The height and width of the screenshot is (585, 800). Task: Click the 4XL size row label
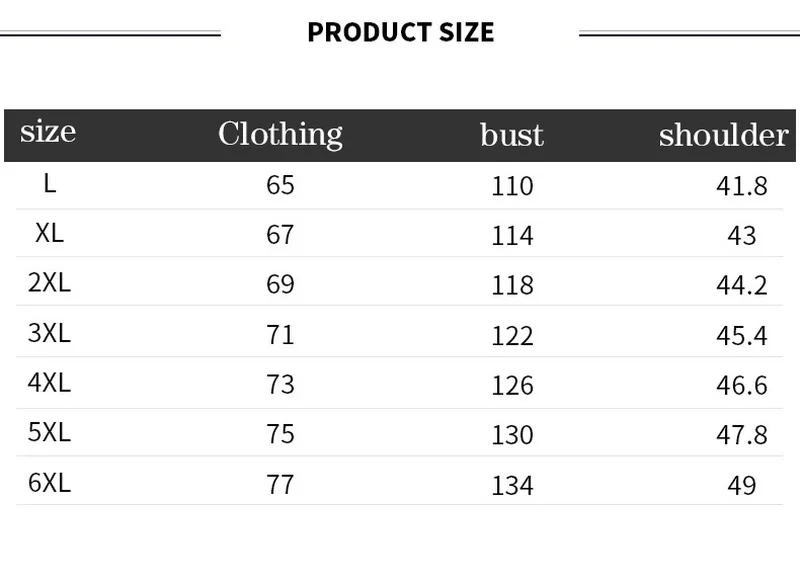pyautogui.click(x=49, y=383)
